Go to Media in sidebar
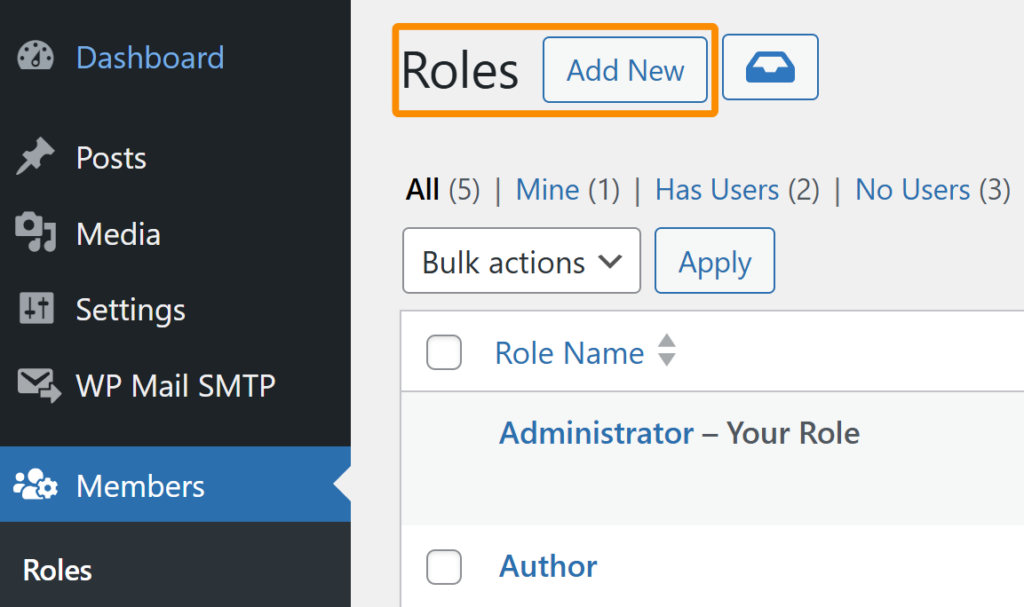Viewport: 1024px width, 607px height. click(118, 234)
